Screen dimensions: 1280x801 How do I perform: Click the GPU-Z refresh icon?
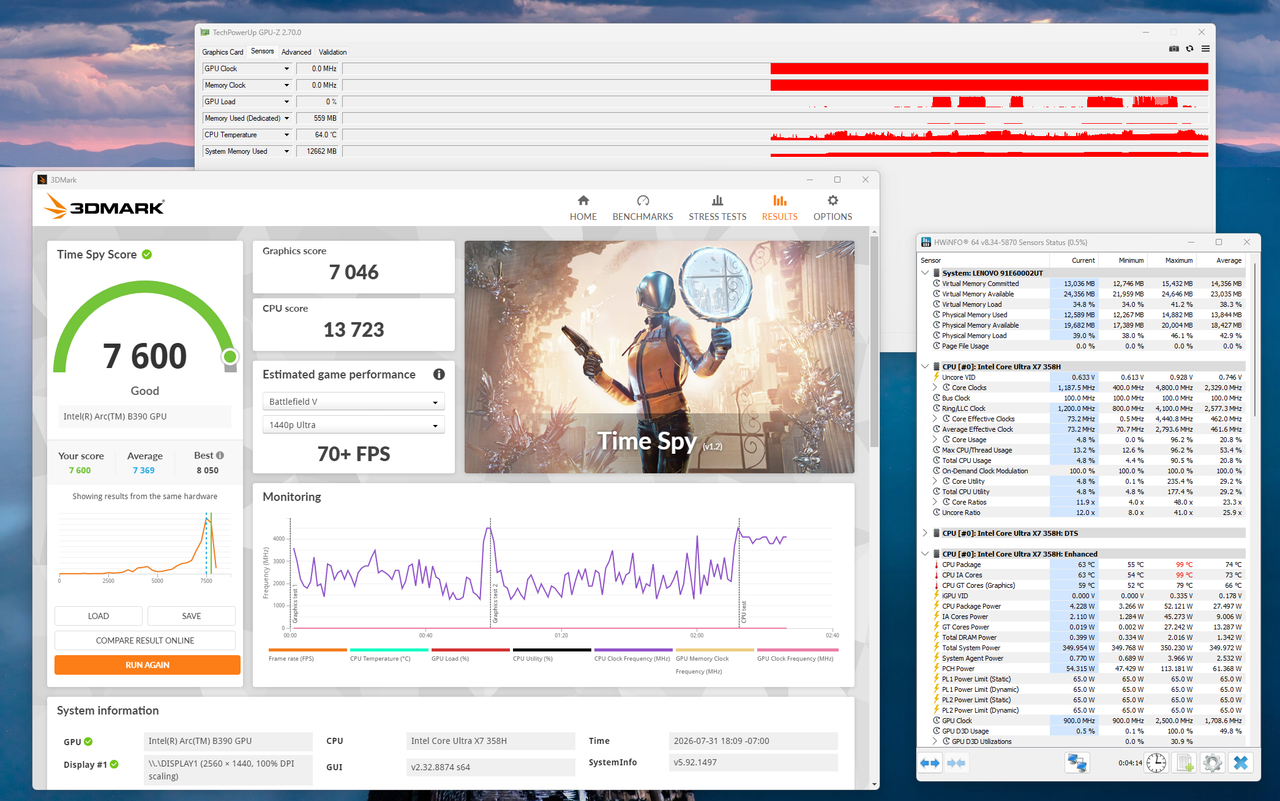tap(1190, 49)
